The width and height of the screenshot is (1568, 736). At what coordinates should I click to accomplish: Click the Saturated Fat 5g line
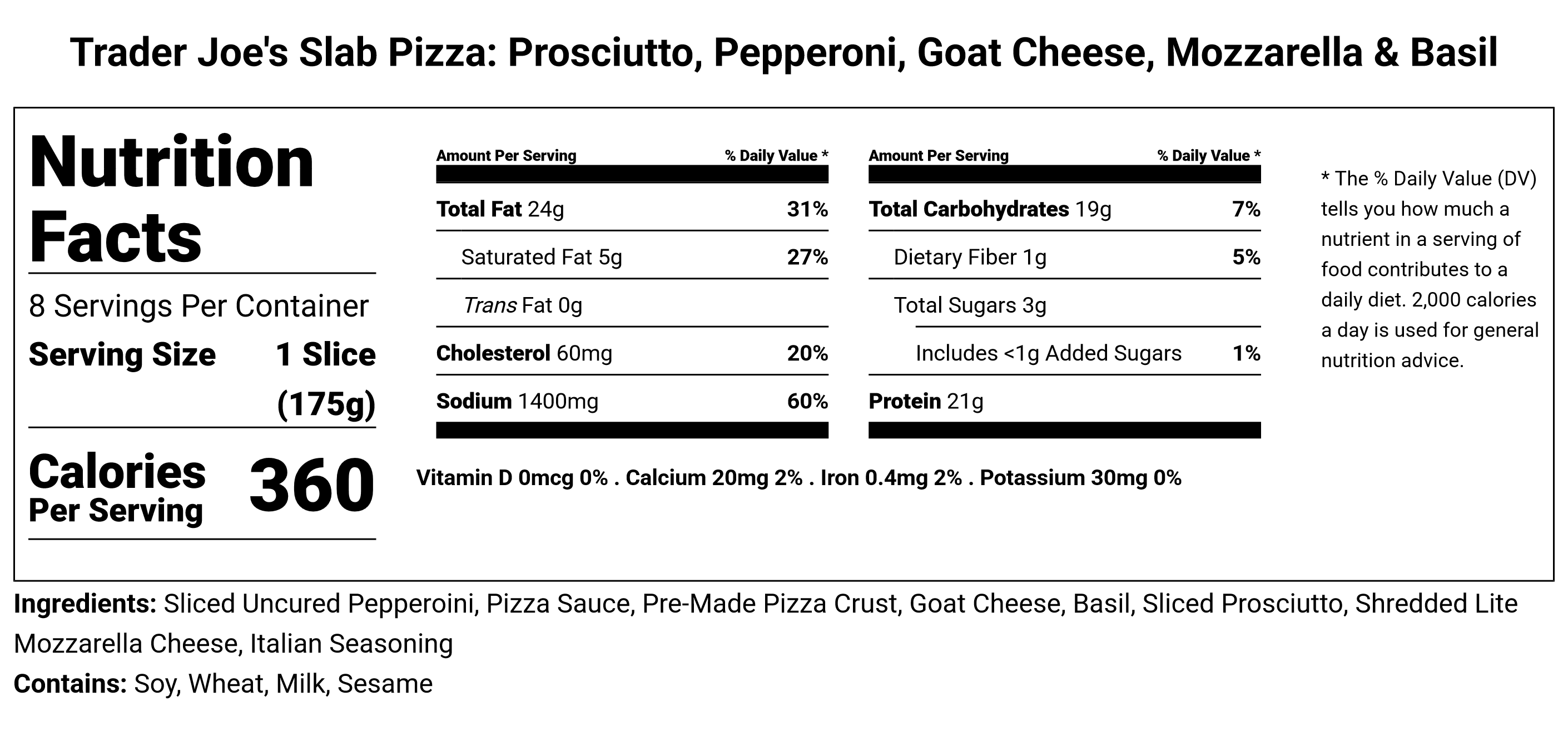pos(541,258)
